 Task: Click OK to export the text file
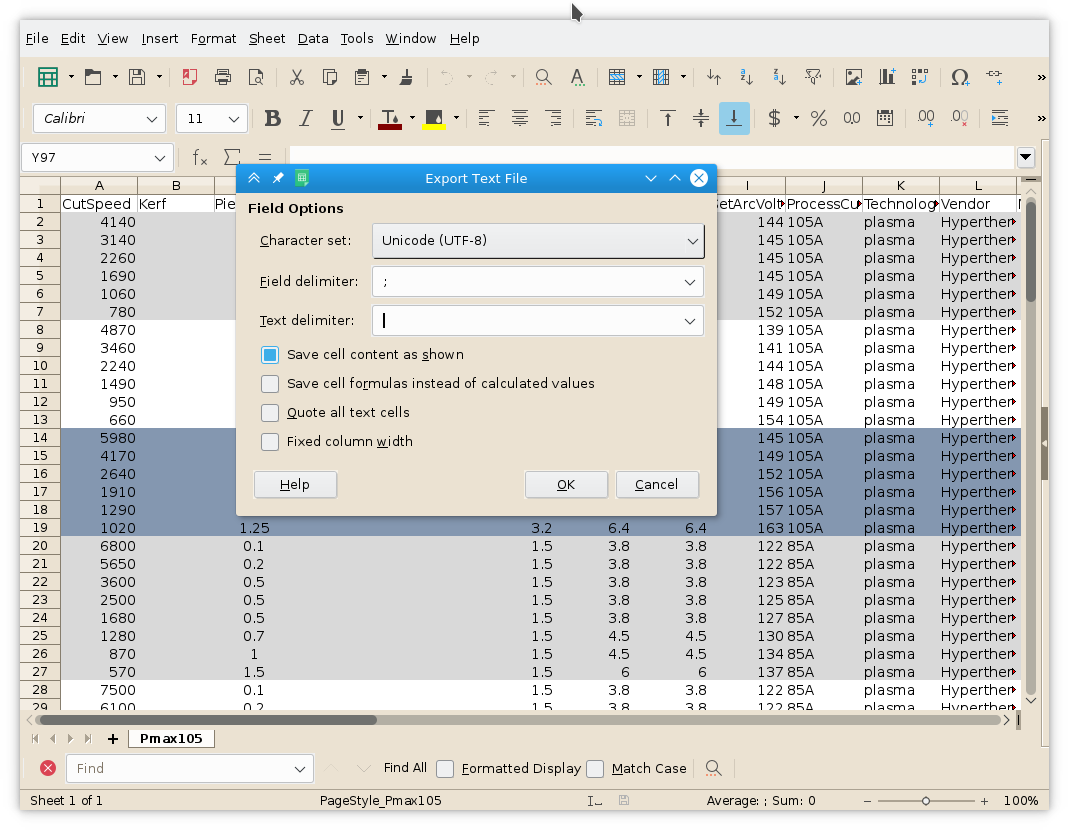click(x=566, y=485)
